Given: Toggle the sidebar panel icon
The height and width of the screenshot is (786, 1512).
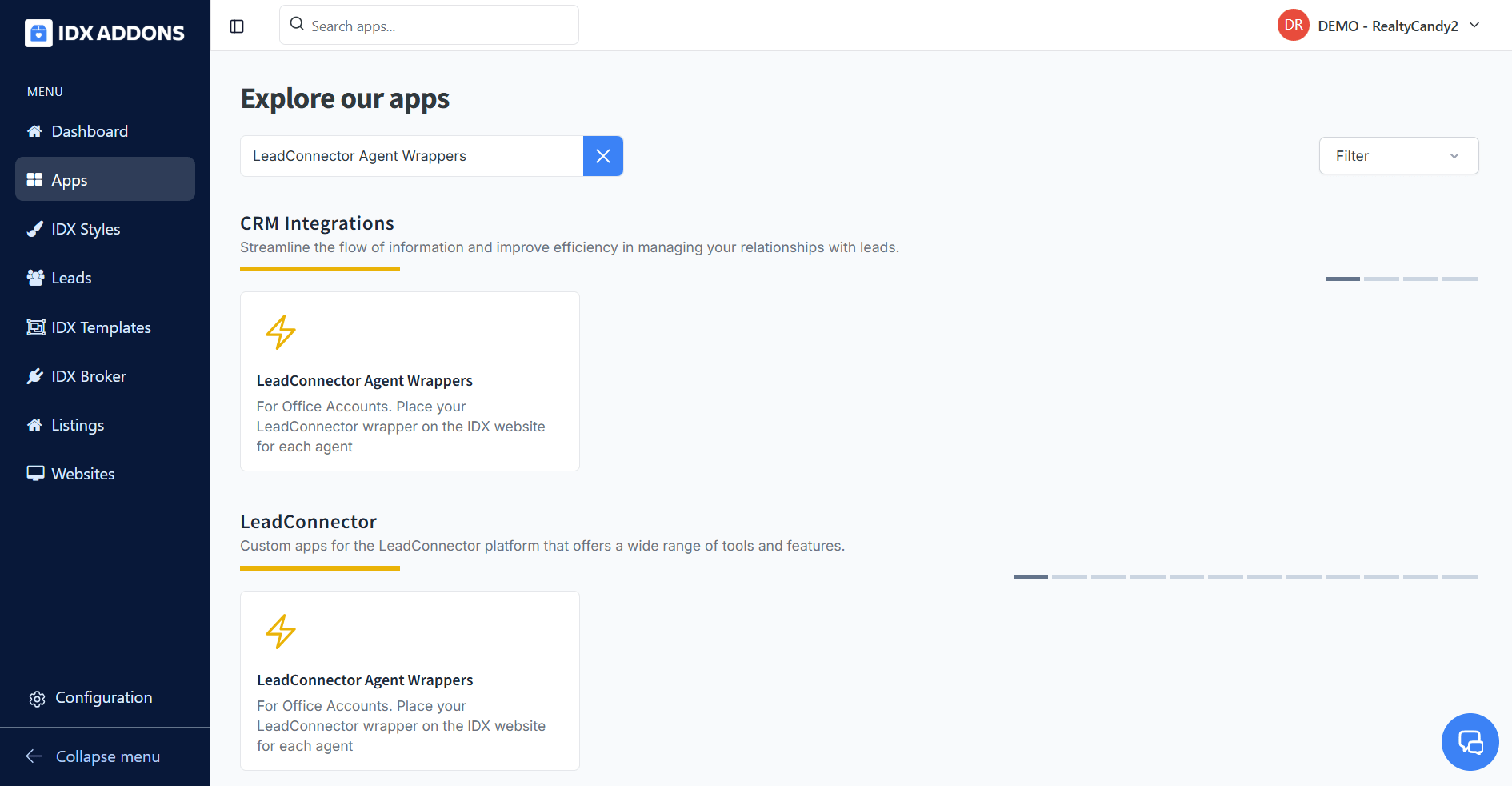Looking at the screenshot, I should (x=237, y=26).
